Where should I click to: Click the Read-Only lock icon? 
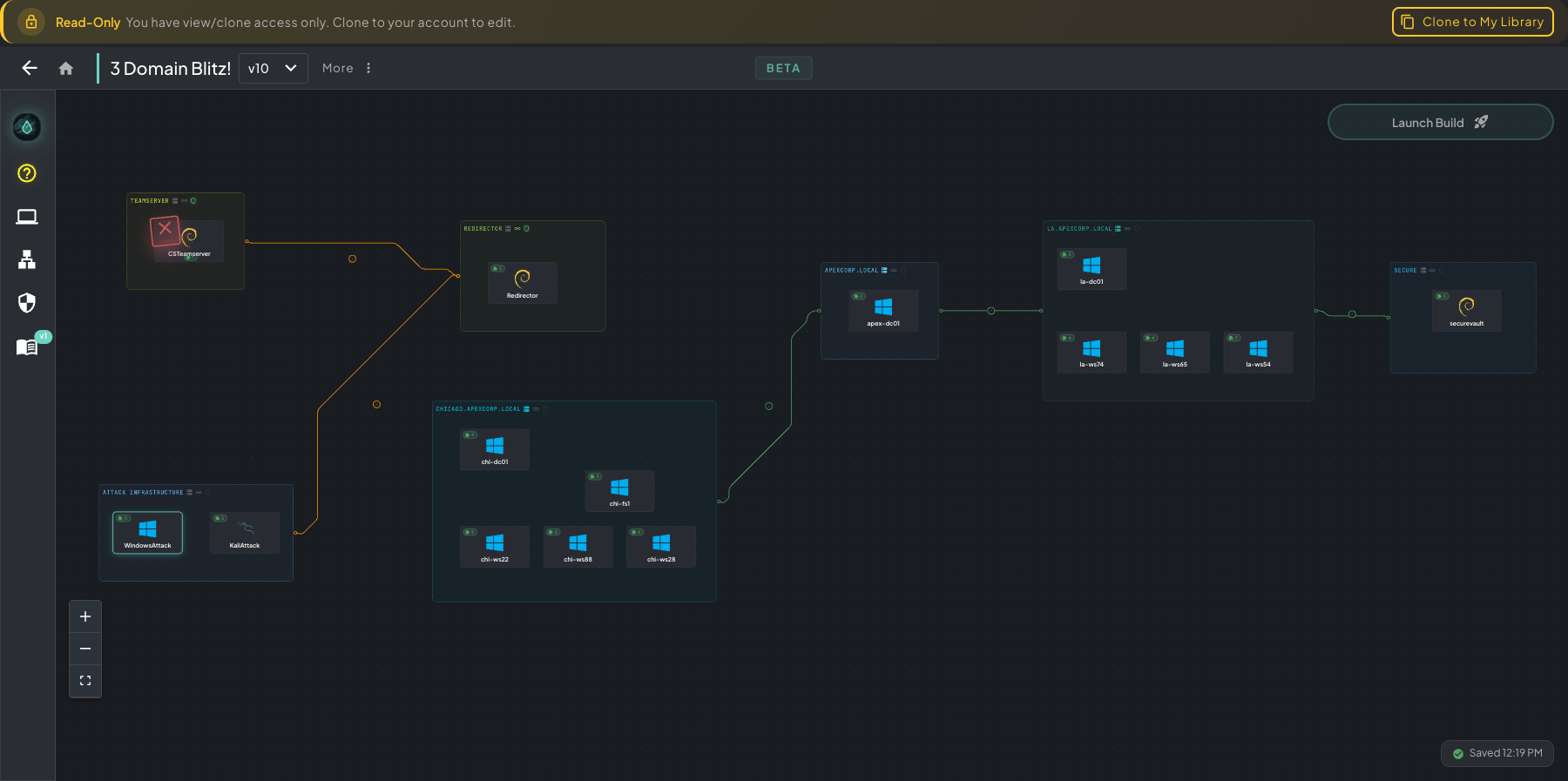[31, 22]
